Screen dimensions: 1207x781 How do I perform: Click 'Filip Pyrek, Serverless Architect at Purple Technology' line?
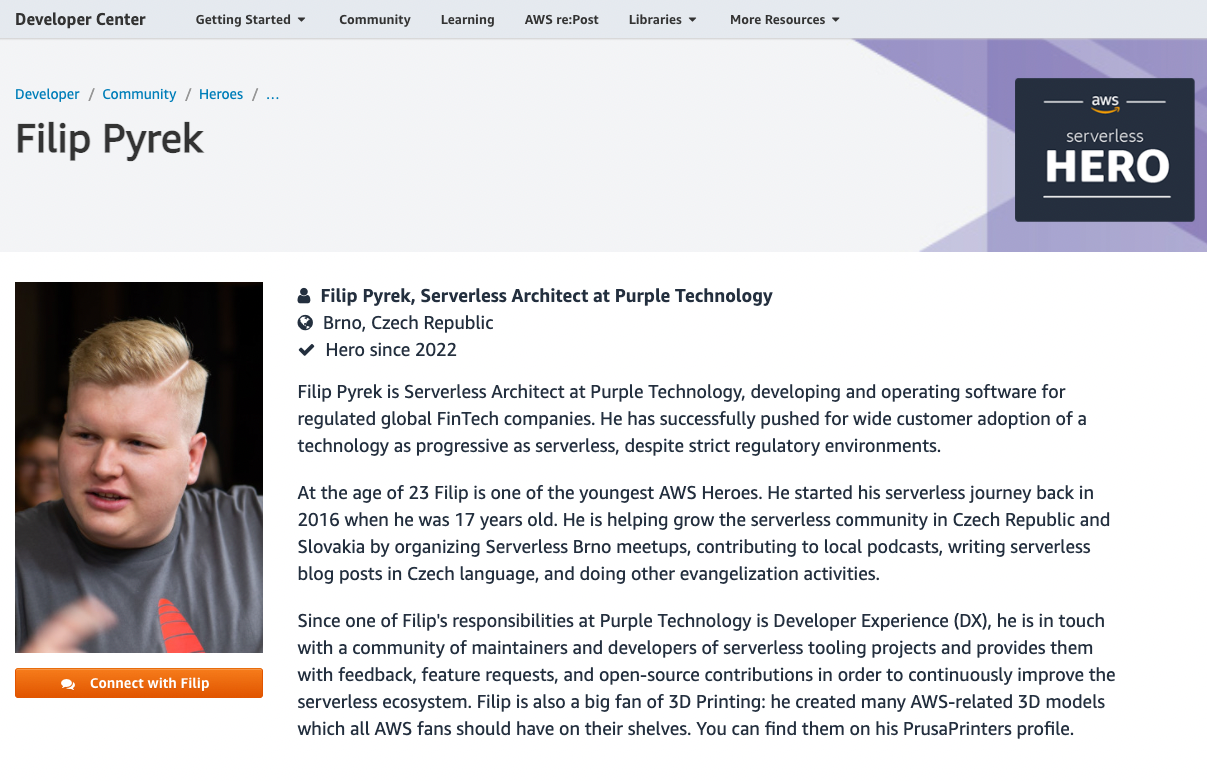tap(546, 296)
